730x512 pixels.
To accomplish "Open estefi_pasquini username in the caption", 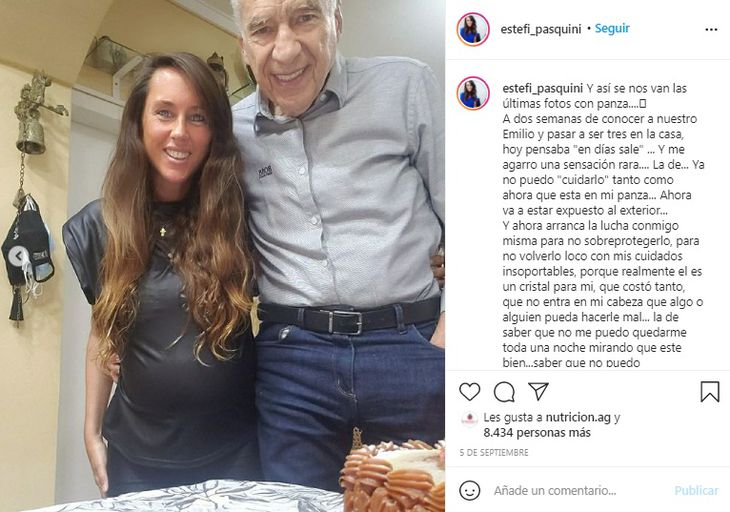I will (542, 88).
